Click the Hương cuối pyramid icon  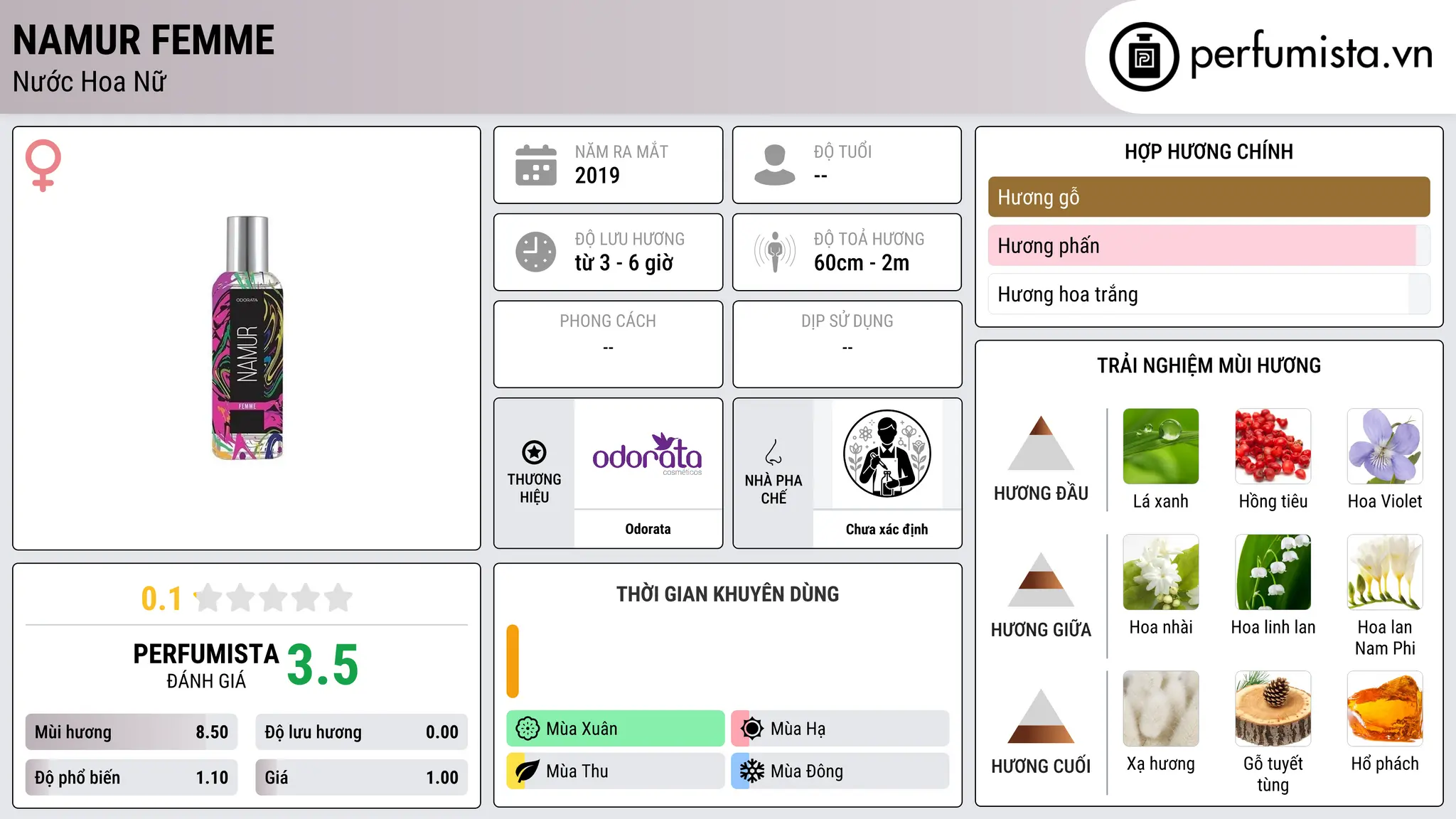tap(1041, 716)
